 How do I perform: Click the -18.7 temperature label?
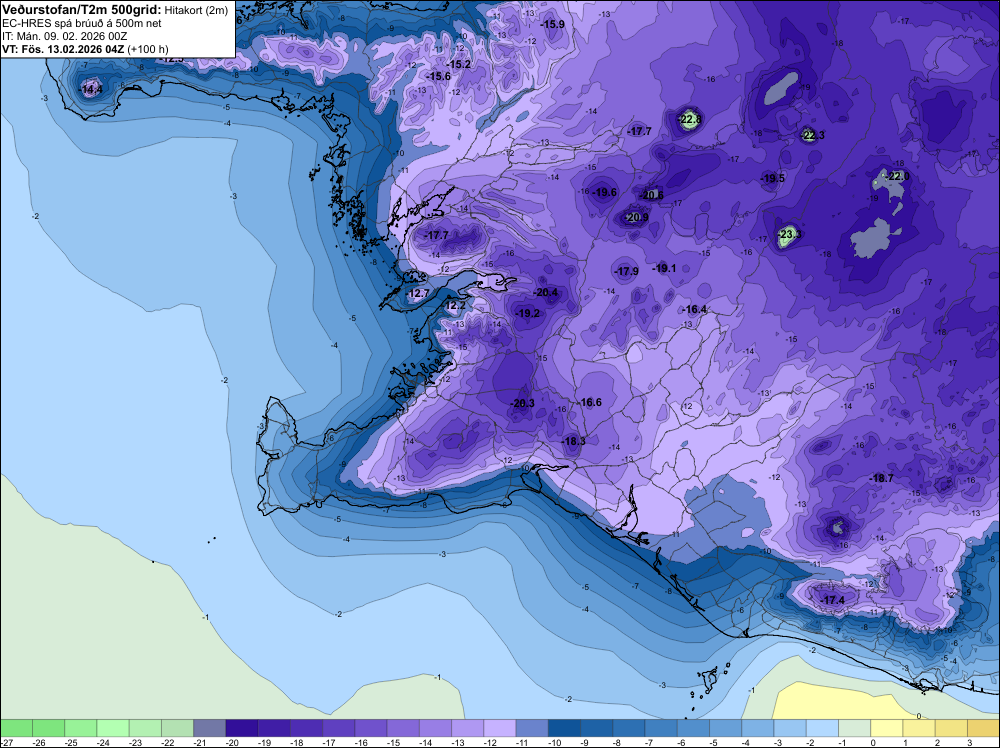tap(881, 478)
